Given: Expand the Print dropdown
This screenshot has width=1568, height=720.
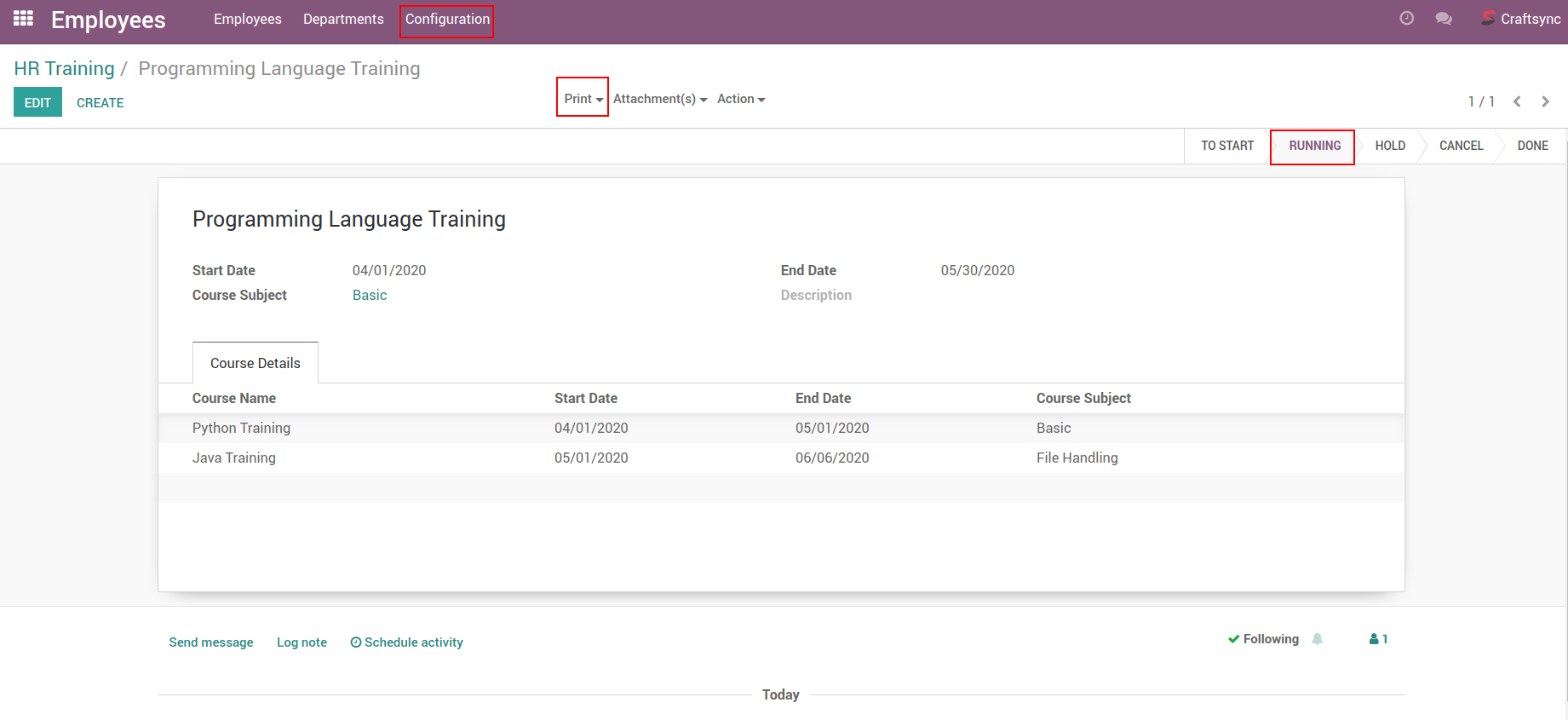Looking at the screenshot, I should [x=583, y=99].
